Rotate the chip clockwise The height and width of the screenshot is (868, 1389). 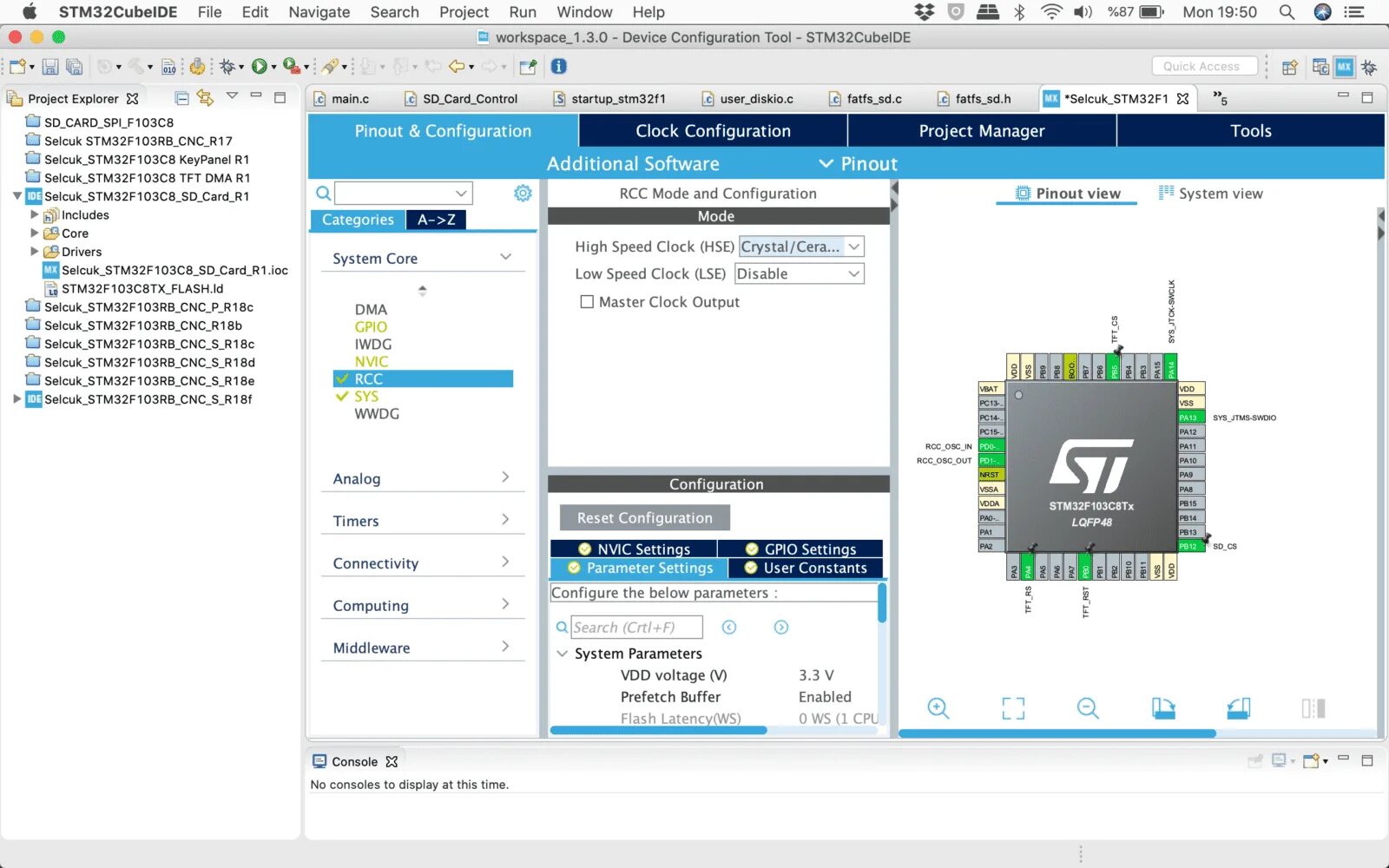pos(1163,708)
